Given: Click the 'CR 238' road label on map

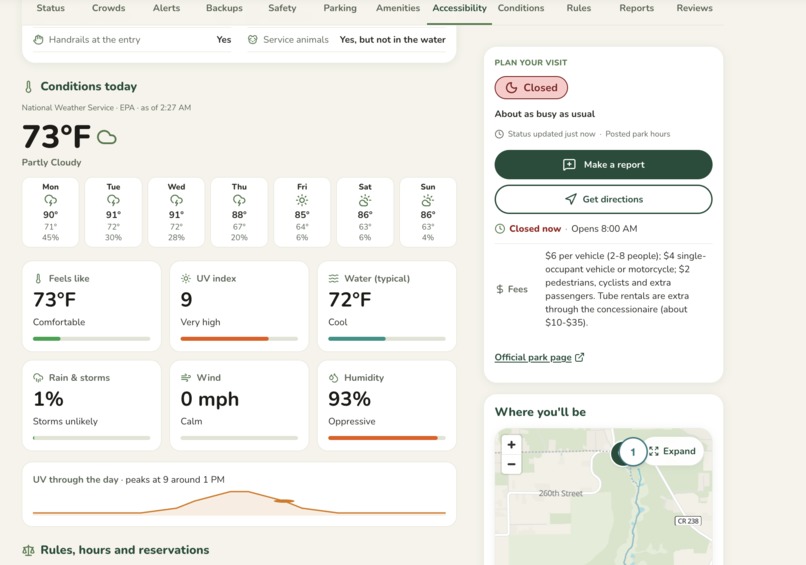Looking at the screenshot, I should 688,521.
